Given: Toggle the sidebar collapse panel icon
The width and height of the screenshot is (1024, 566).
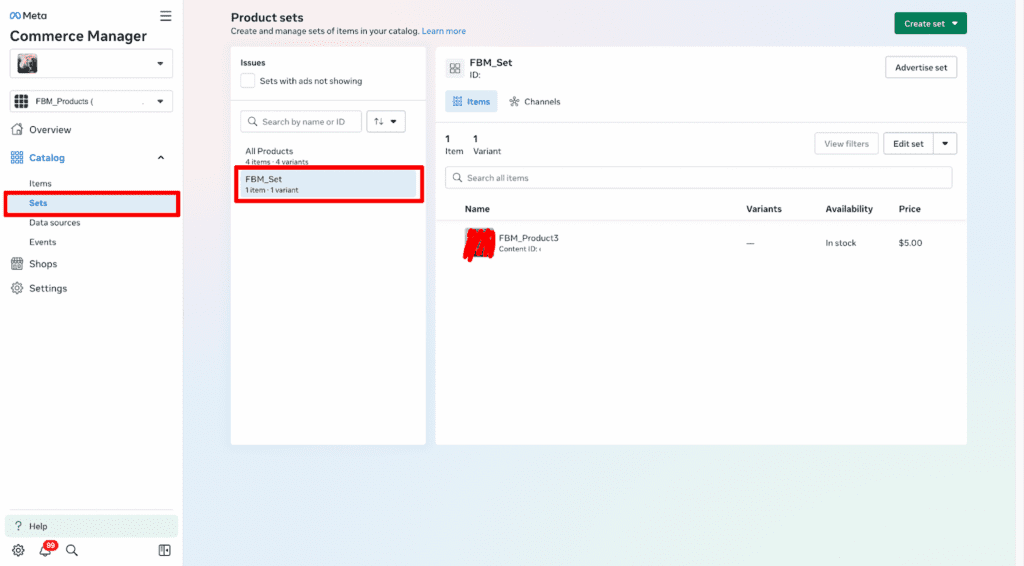Looking at the screenshot, I should pos(165,550).
